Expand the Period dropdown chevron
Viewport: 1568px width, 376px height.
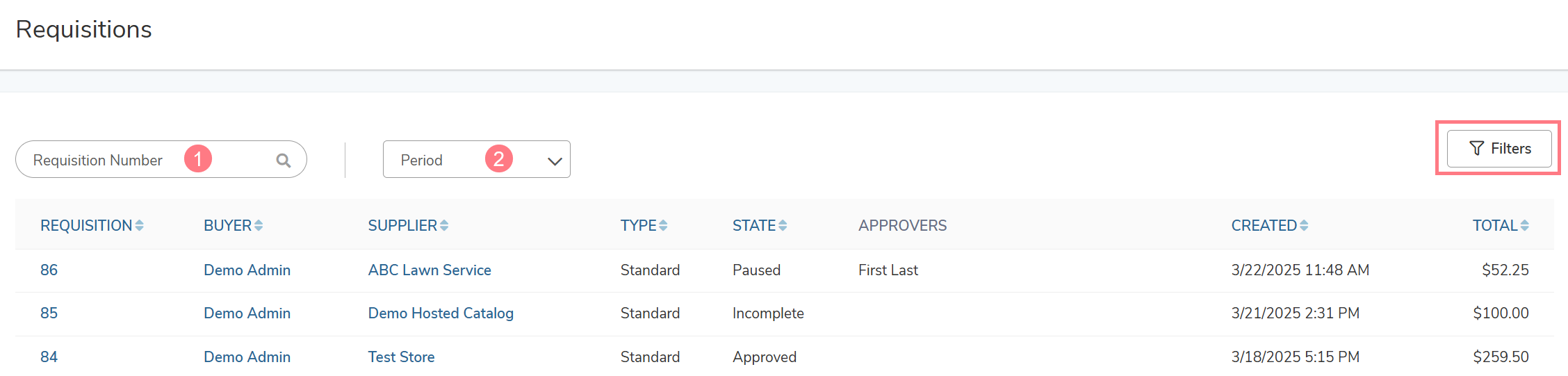pyautogui.click(x=554, y=161)
